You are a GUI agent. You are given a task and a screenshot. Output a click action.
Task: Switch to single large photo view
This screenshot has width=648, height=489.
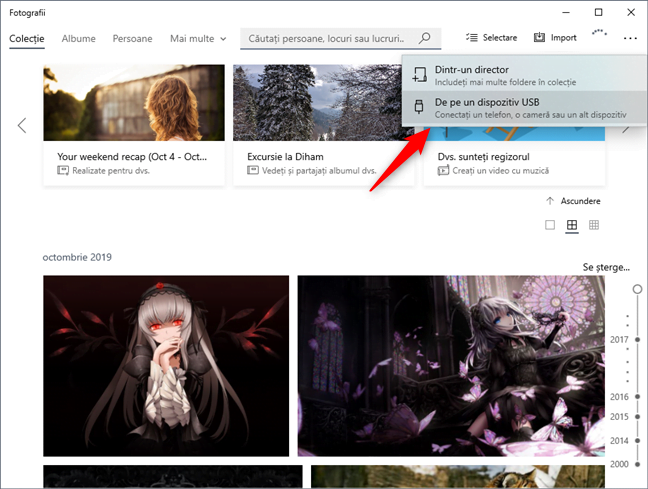coord(550,225)
